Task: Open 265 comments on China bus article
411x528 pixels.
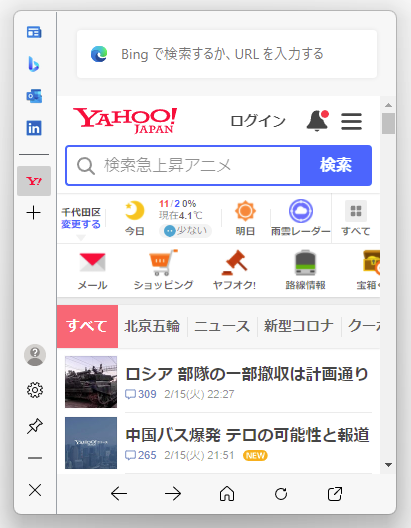Action: (141, 455)
